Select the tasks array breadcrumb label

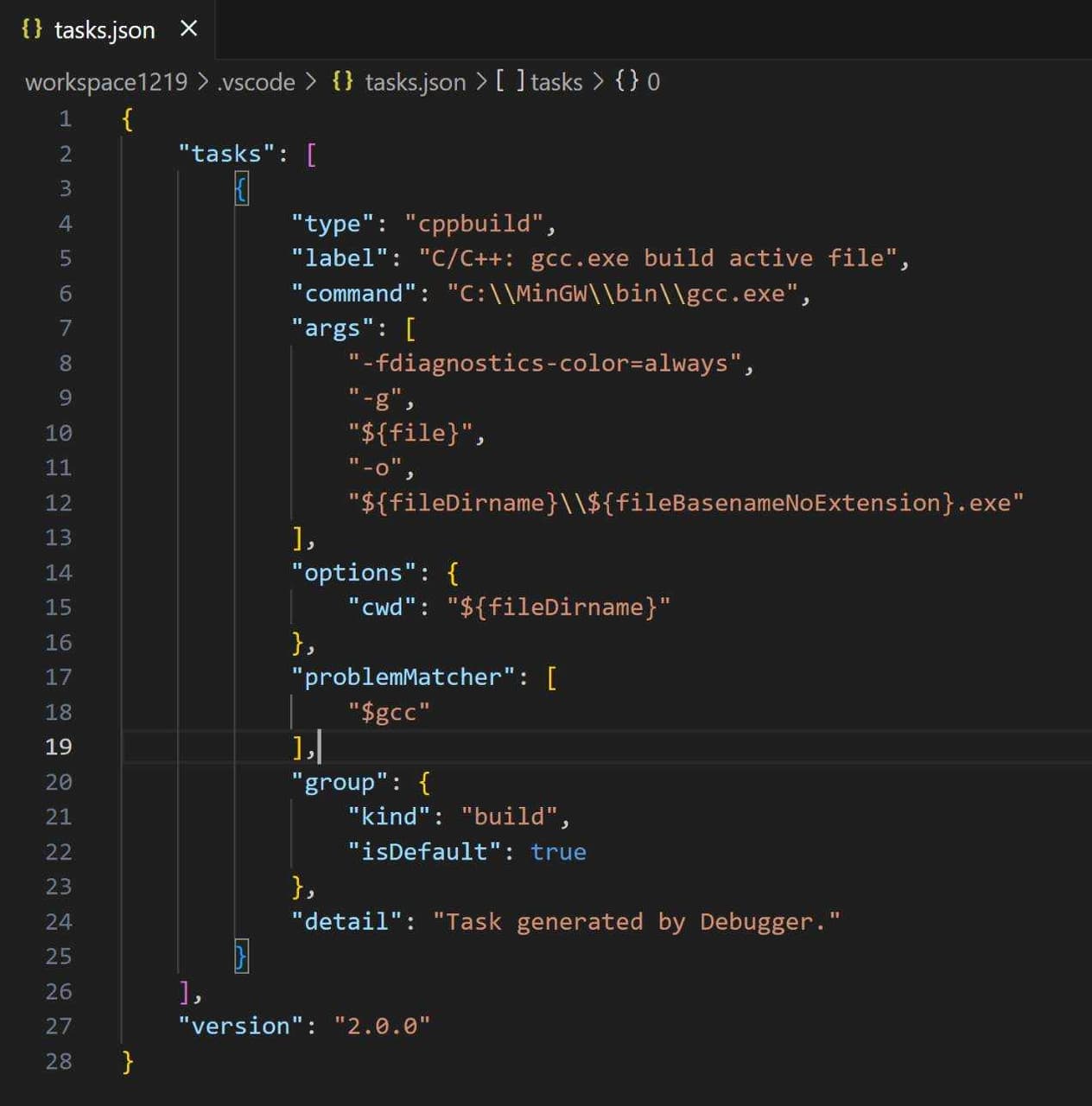[556, 82]
